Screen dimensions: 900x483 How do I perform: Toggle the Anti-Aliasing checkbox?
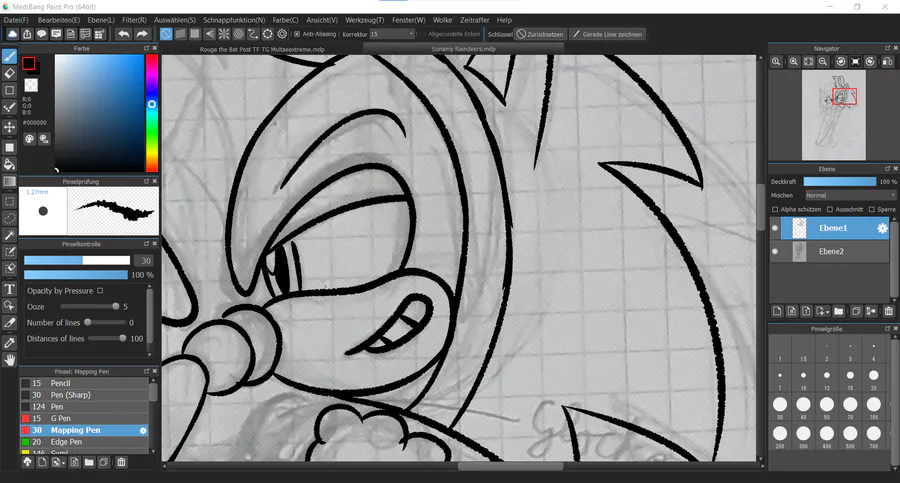click(297, 34)
